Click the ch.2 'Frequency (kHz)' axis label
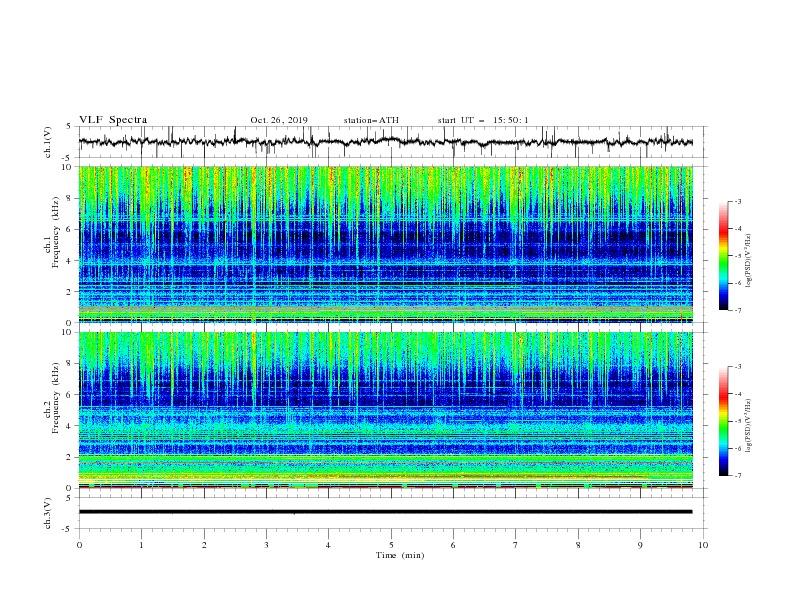 55,398
